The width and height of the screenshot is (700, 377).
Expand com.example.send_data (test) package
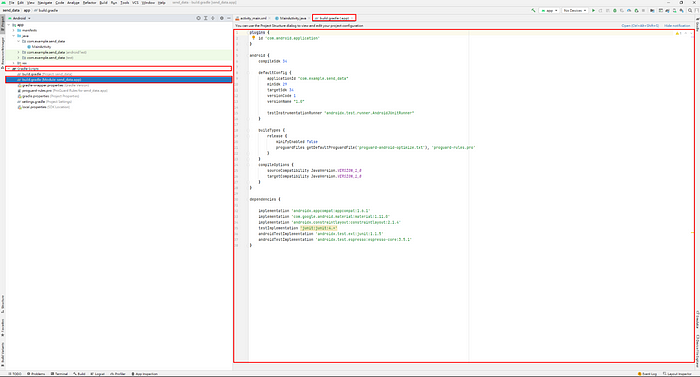(18, 58)
